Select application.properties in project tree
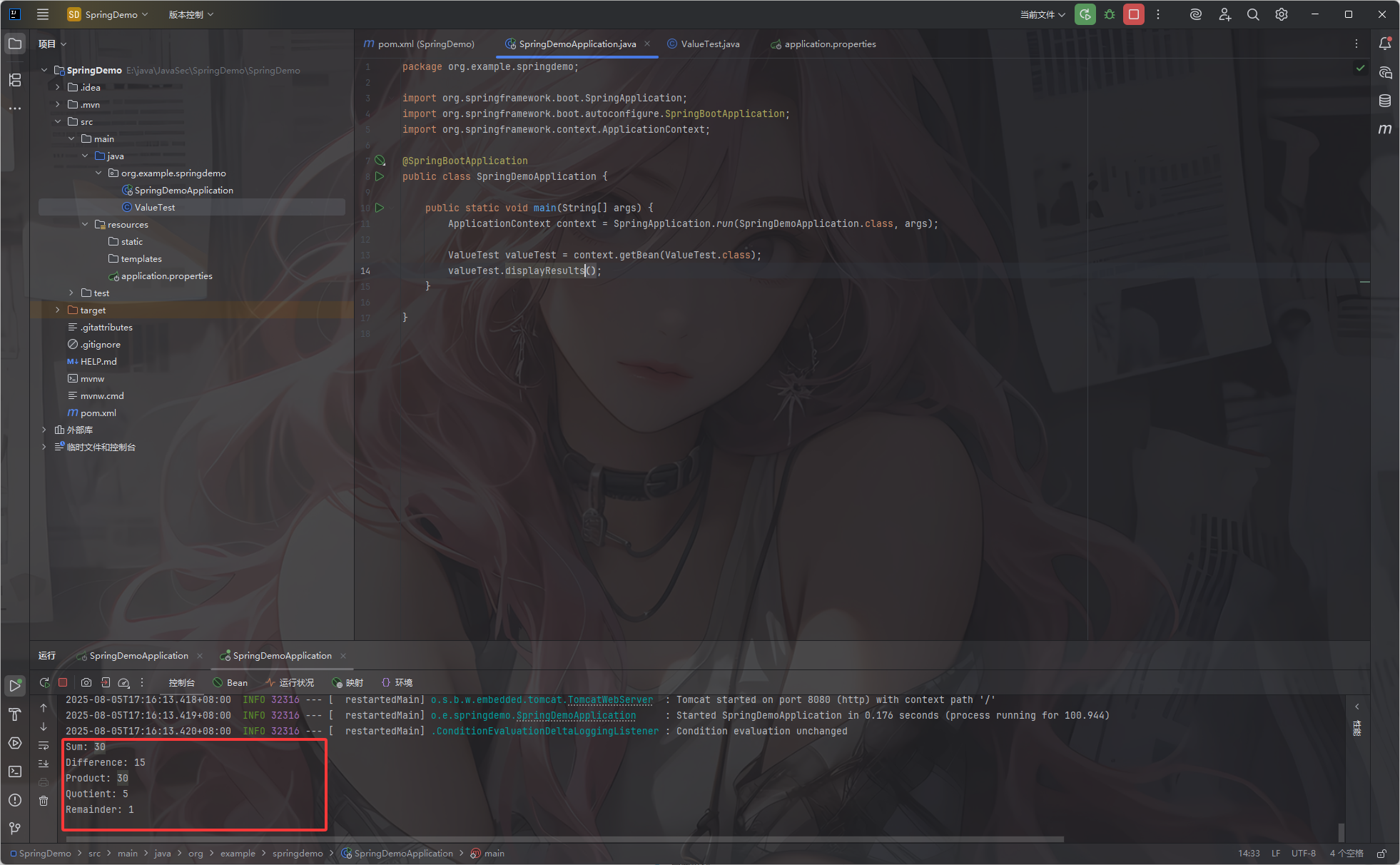The image size is (1400, 865). pos(166,275)
